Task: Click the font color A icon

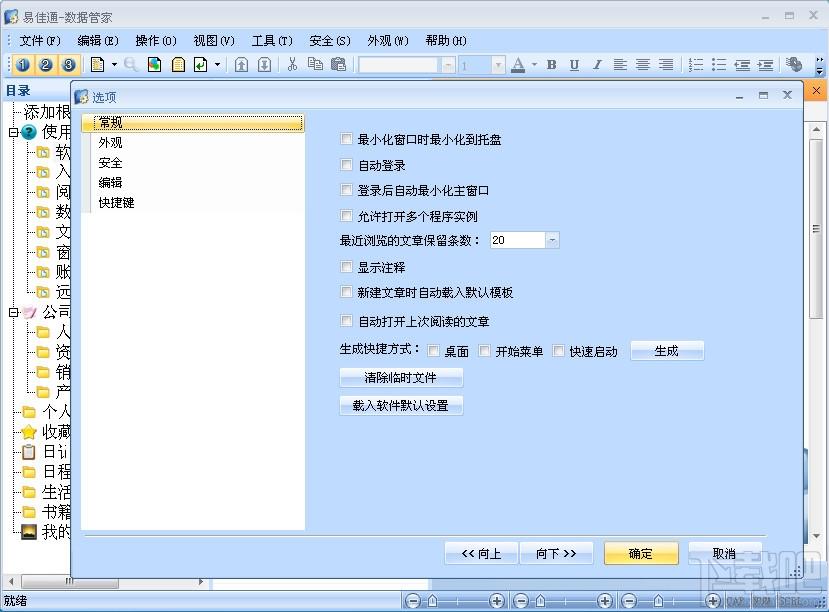Action: pyautogui.click(x=518, y=64)
